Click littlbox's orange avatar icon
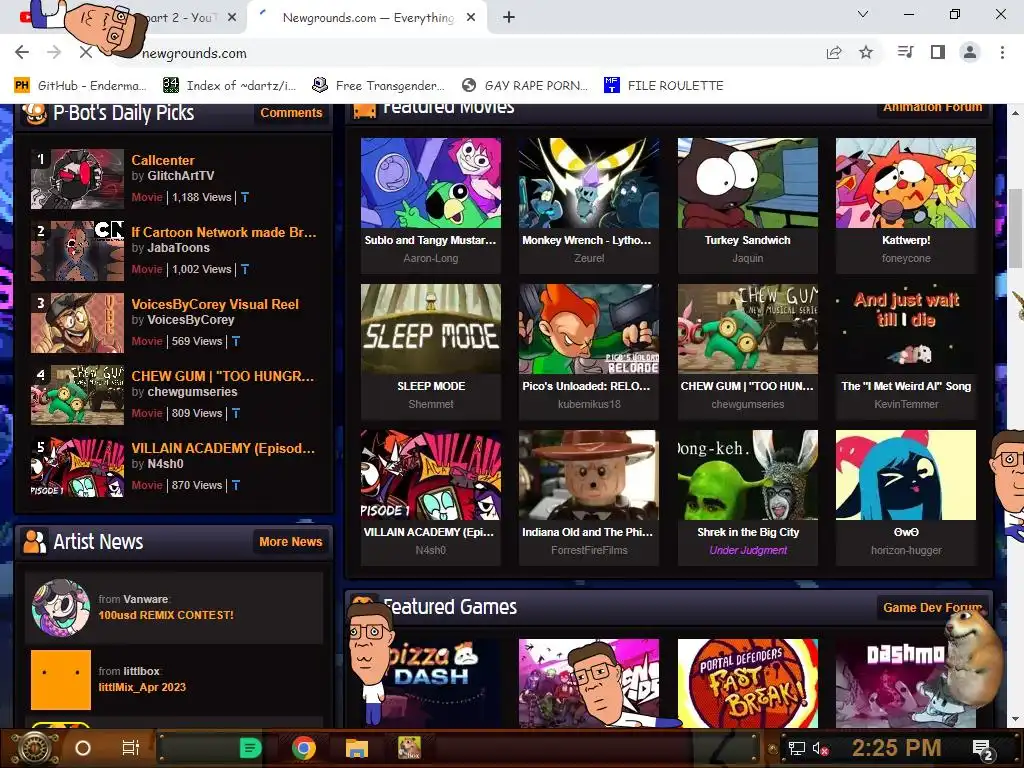Screen dimensions: 1024x768 point(61,680)
